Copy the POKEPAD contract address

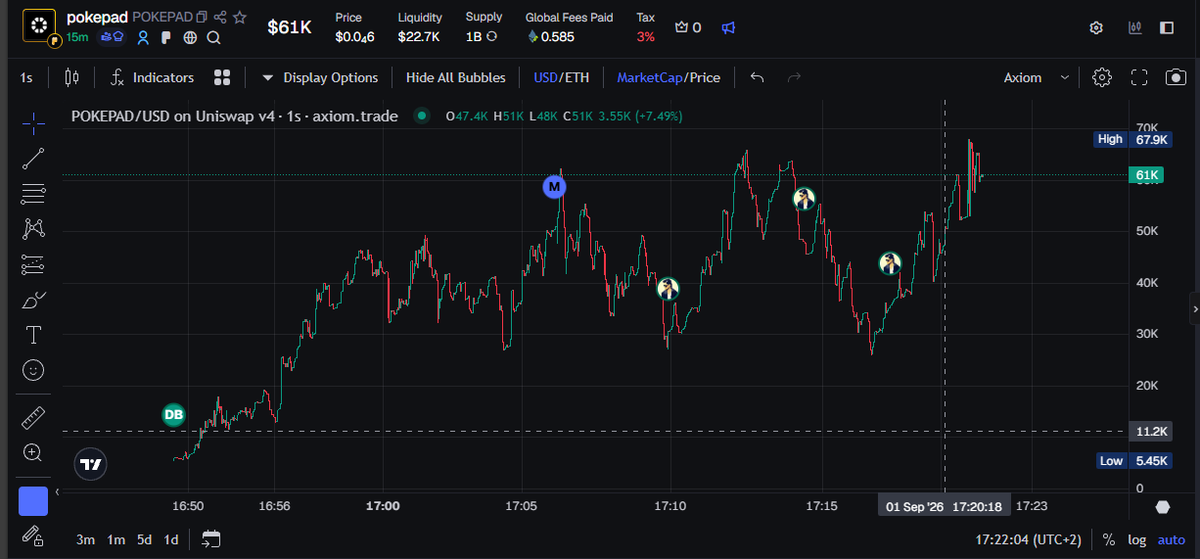pos(201,17)
